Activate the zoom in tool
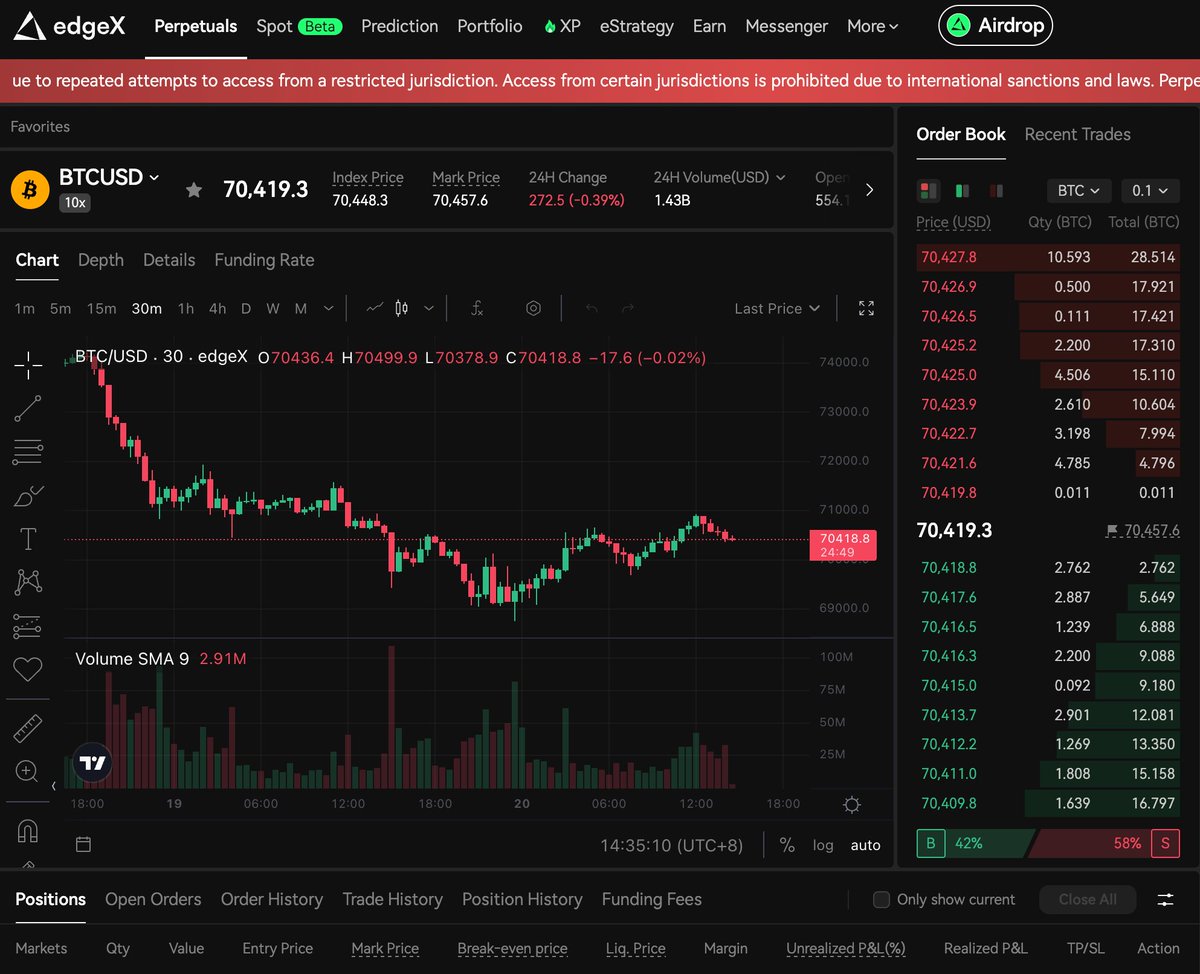1200x974 pixels. 28,772
